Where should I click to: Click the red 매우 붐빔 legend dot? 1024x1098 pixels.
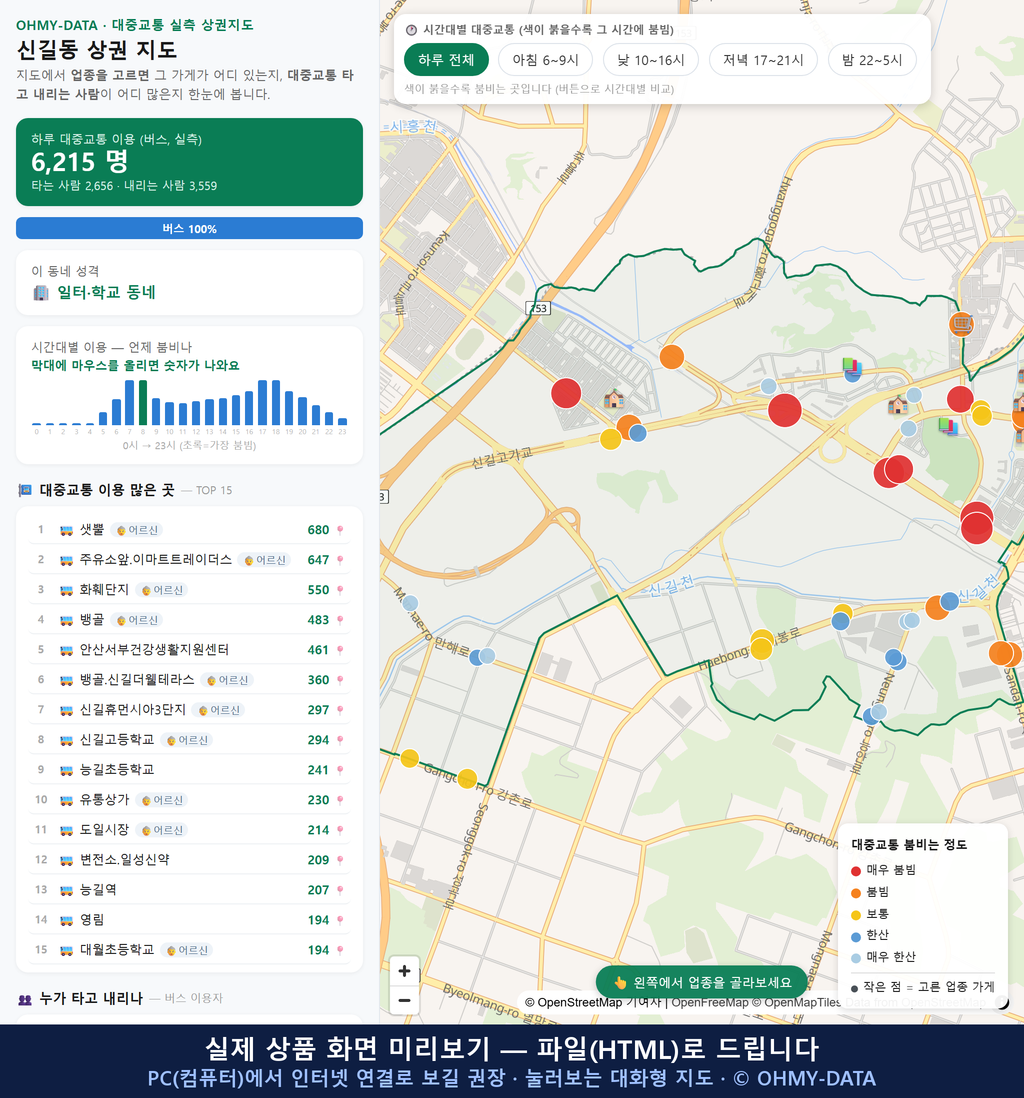point(856,870)
